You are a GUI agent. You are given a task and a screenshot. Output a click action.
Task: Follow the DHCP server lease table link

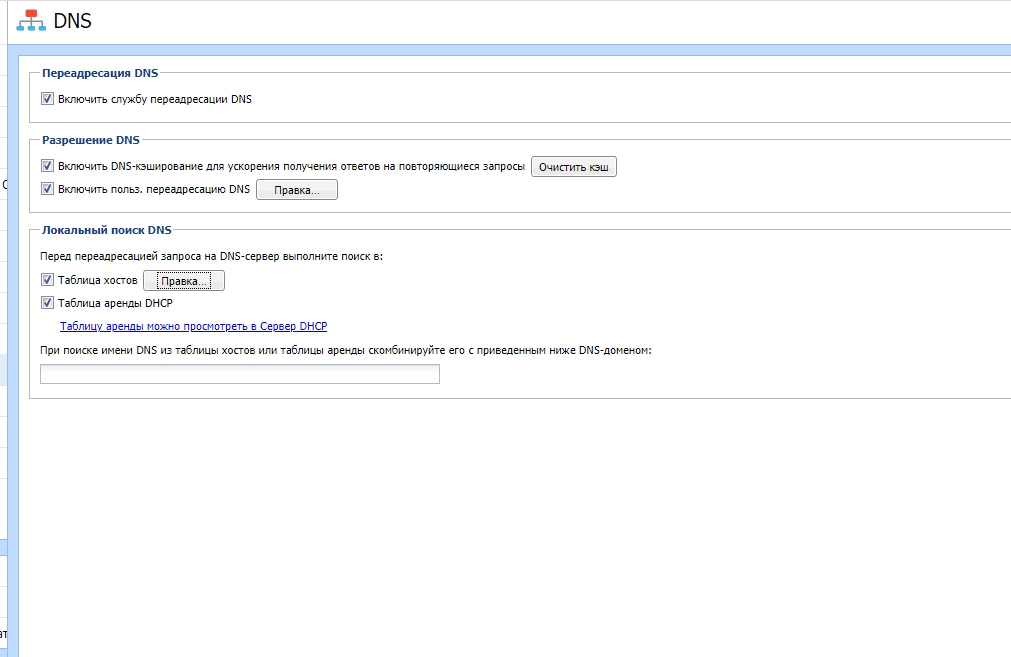point(193,326)
